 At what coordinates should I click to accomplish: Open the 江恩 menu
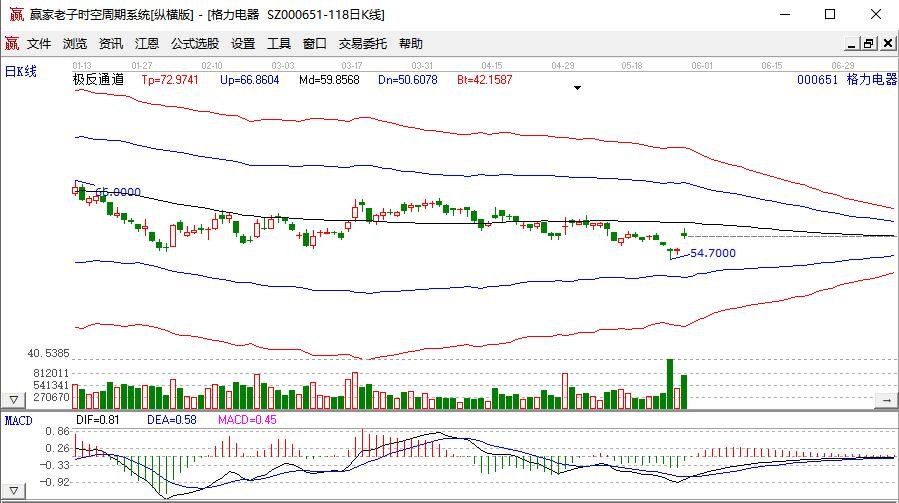tap(147, 44)
